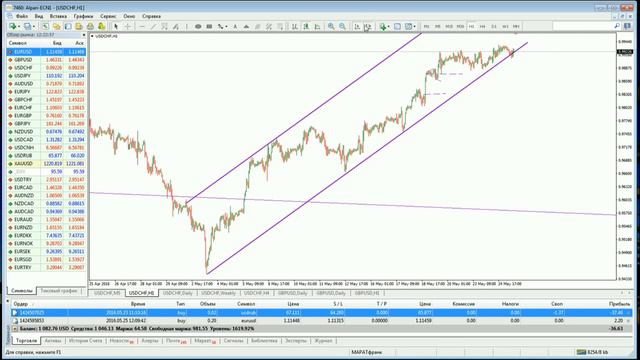Switch to the Символы tab

pos(21,291)
